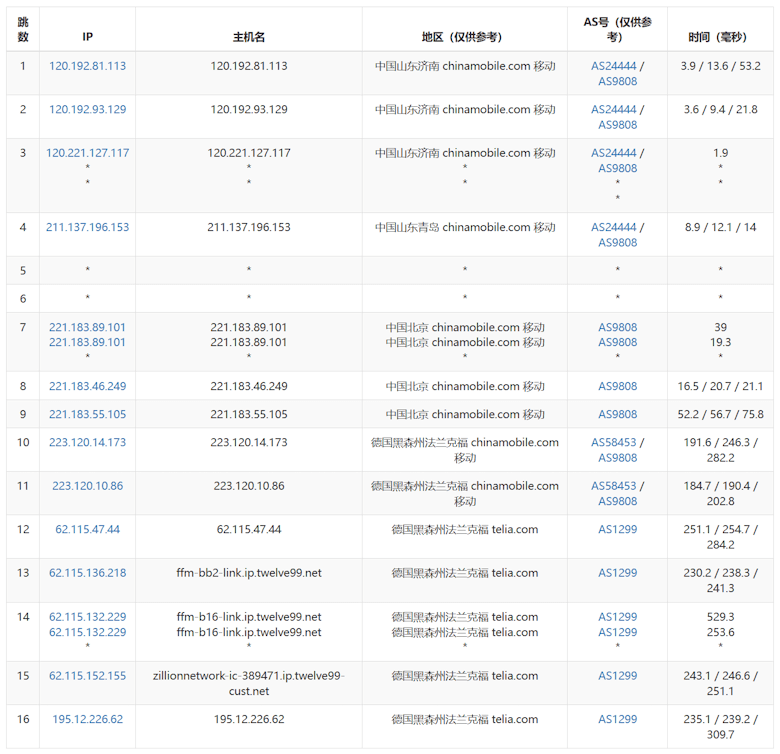Open the 62.115.136.218 IP link in hop 13
This screenshot has width=780, height=754.
[x=87, y=573]
